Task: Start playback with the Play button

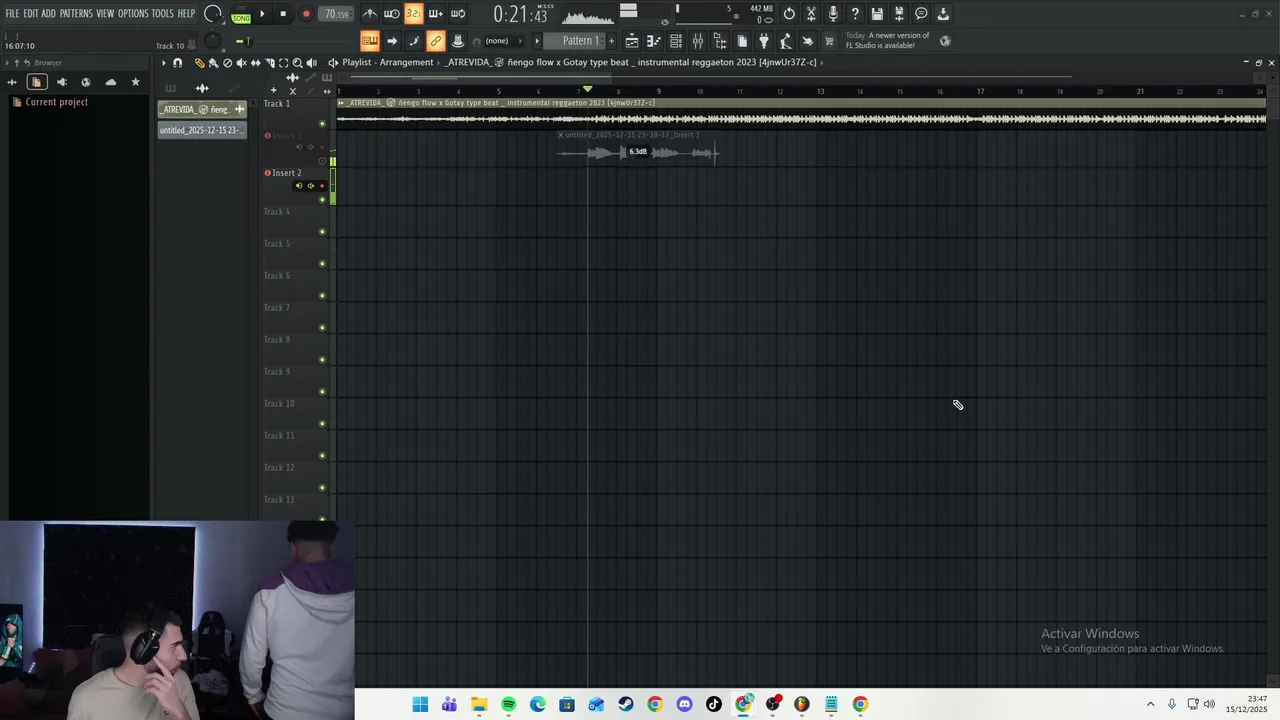Action: [x=262, y=14]
